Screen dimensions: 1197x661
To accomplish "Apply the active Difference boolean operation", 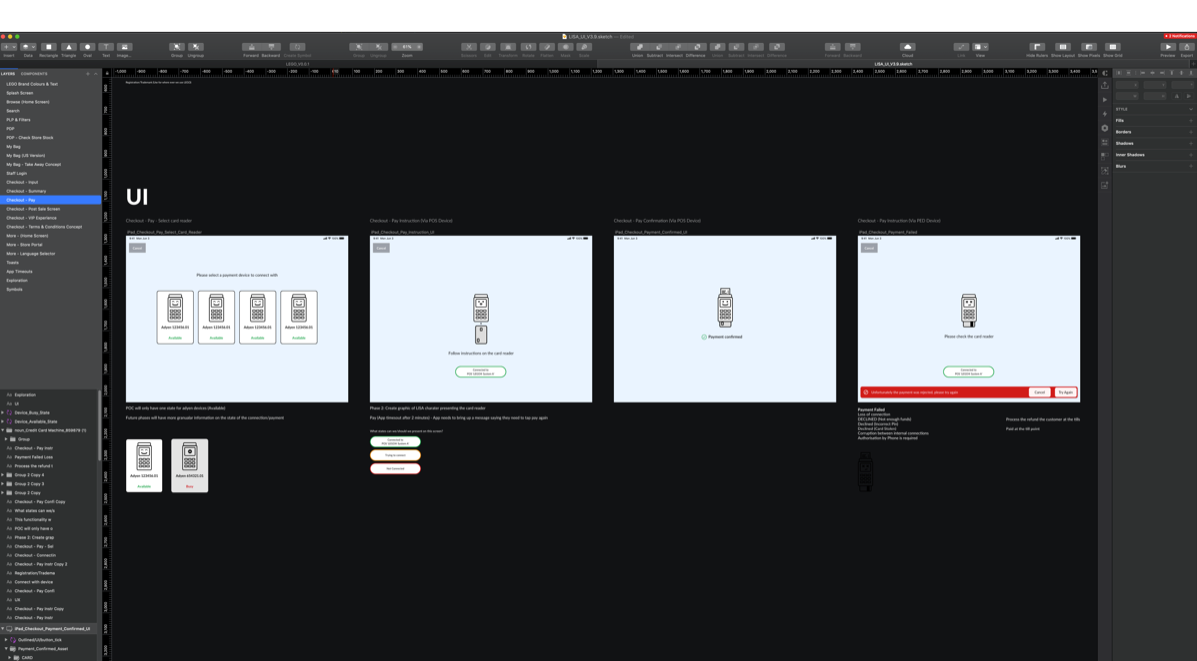I will [x=695, y=47].
